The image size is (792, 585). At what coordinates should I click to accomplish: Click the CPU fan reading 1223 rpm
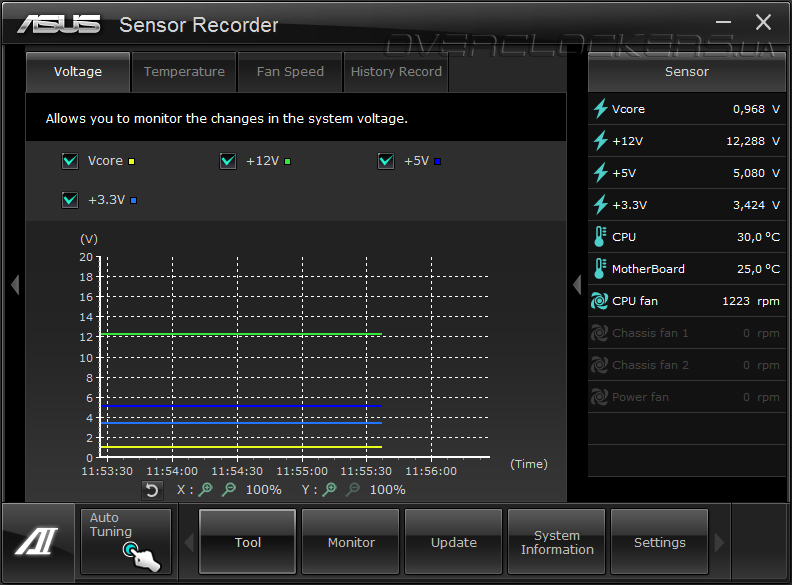[x=751, y=301]
